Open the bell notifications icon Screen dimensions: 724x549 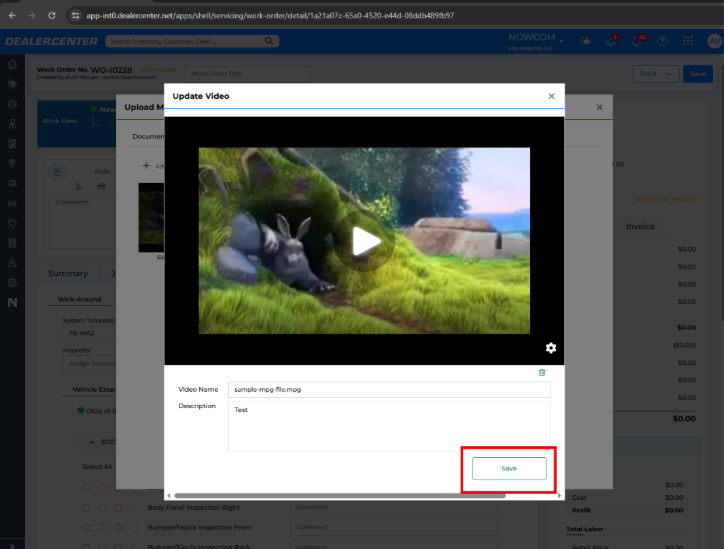click(x=637, y=41)
